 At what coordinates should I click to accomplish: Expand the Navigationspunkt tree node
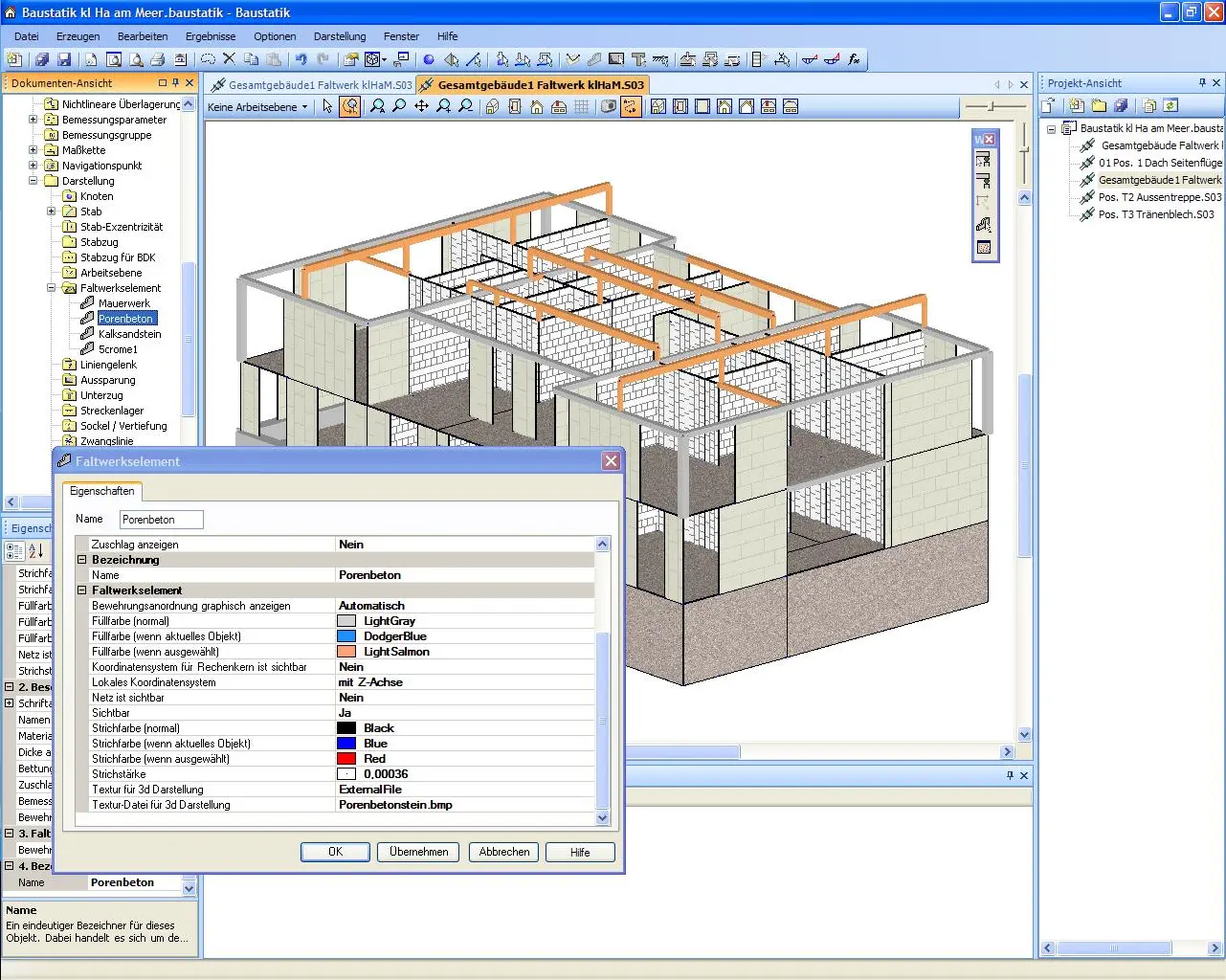[33, 166]
